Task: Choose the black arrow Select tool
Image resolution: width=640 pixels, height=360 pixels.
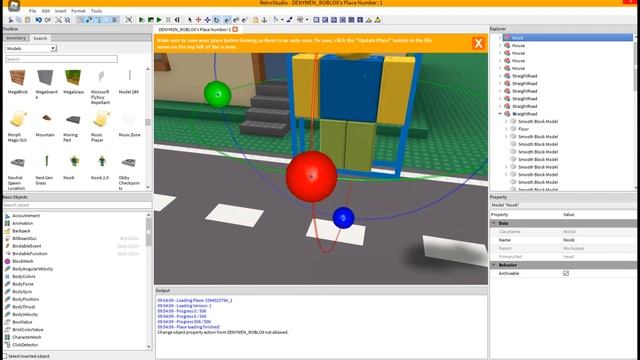Action: [190, 20]
